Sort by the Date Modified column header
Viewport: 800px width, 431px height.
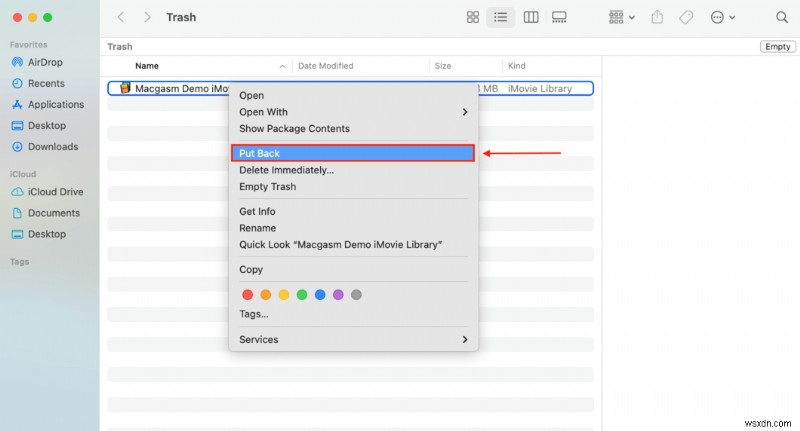325,66
